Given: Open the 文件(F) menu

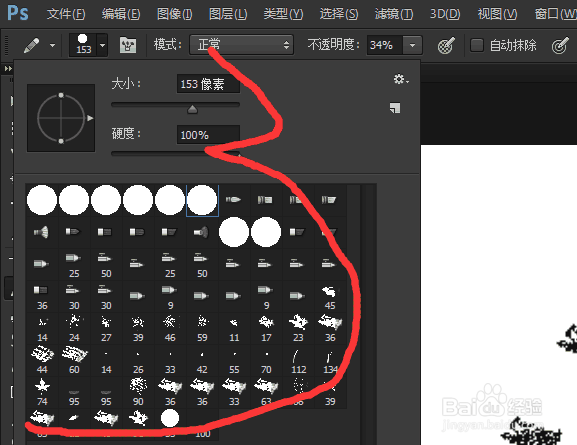Looking at the screenshot, I should coord(66,14).
